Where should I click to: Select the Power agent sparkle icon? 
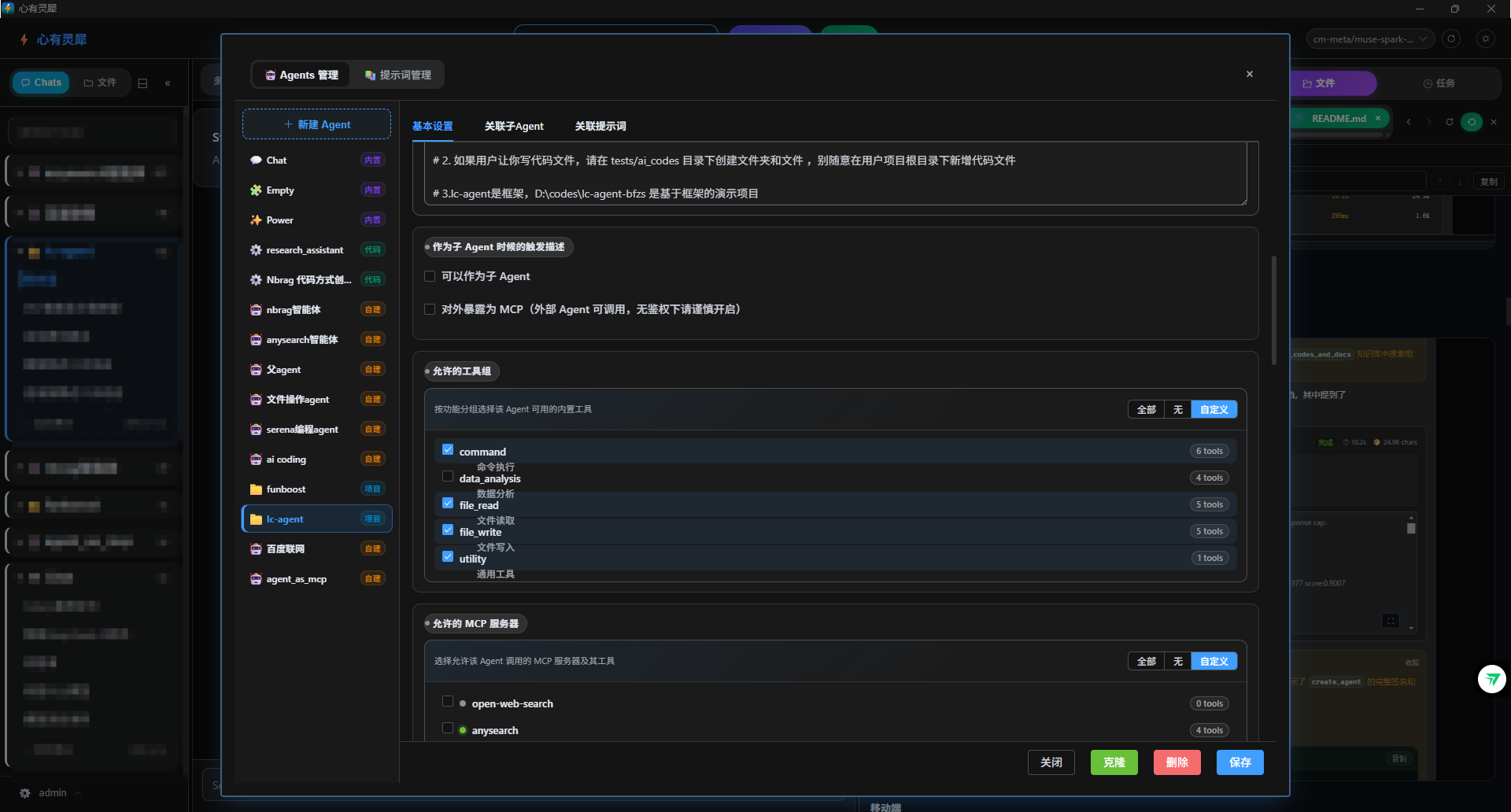pos(256,220)
